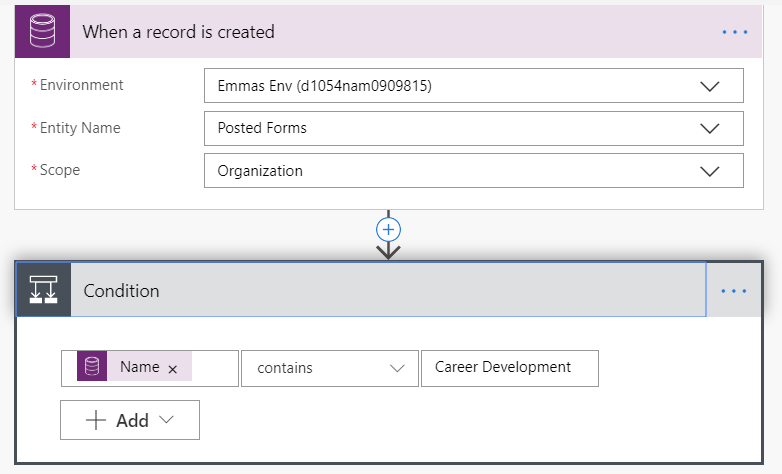Open the trigger step's ellipsis menu
Screen dimensions: 782x474
pyautogui.click(x=735, y=32)
